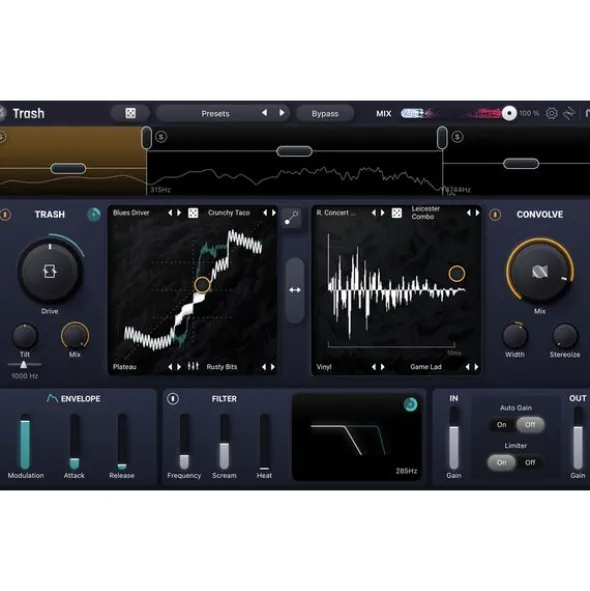
Task: Click the randomize dice icon beside Presets
Action: [130, 113]
